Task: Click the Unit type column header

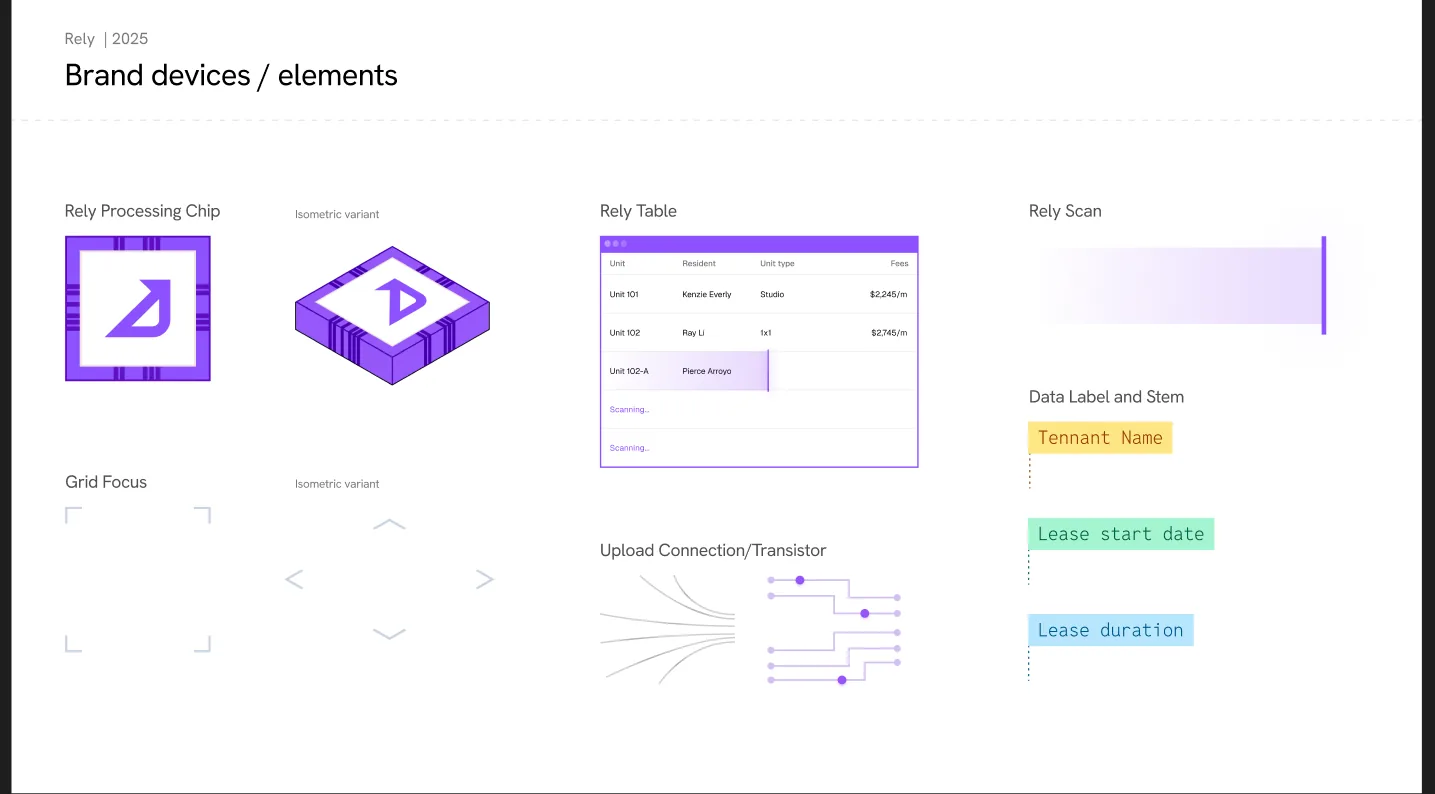Action: 777,264
